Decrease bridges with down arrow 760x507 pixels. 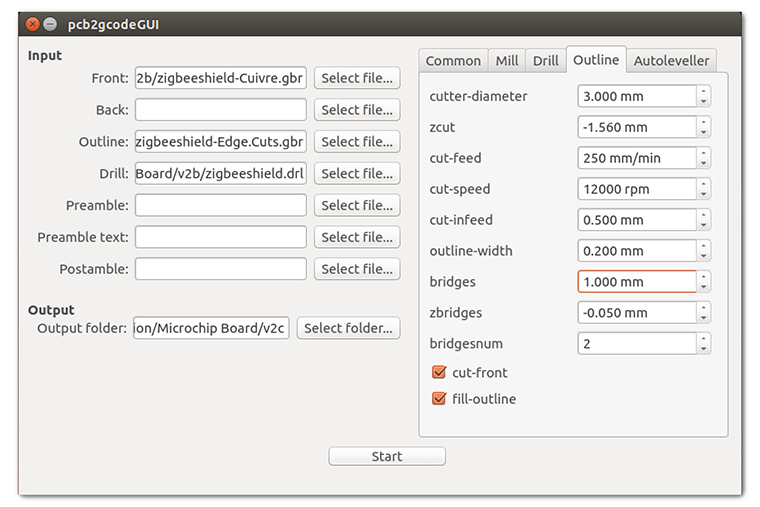tap(703, 287)
